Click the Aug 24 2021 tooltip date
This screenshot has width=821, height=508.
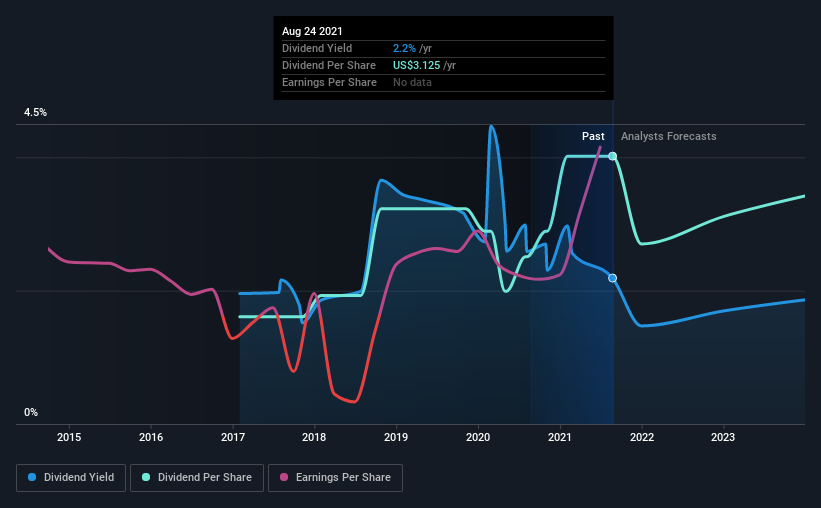[x=312, y=31]
